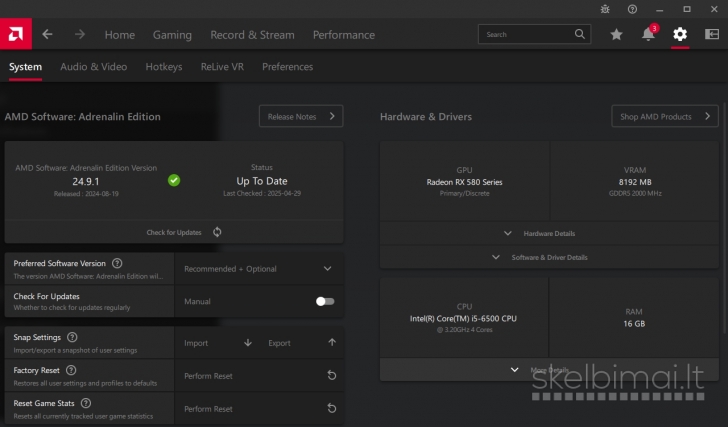728x427 pixels.
Task: Click Intel(R) Core(TM) i5-6500 CPU text
Action: pyautogui.click(x=463, y=318)
